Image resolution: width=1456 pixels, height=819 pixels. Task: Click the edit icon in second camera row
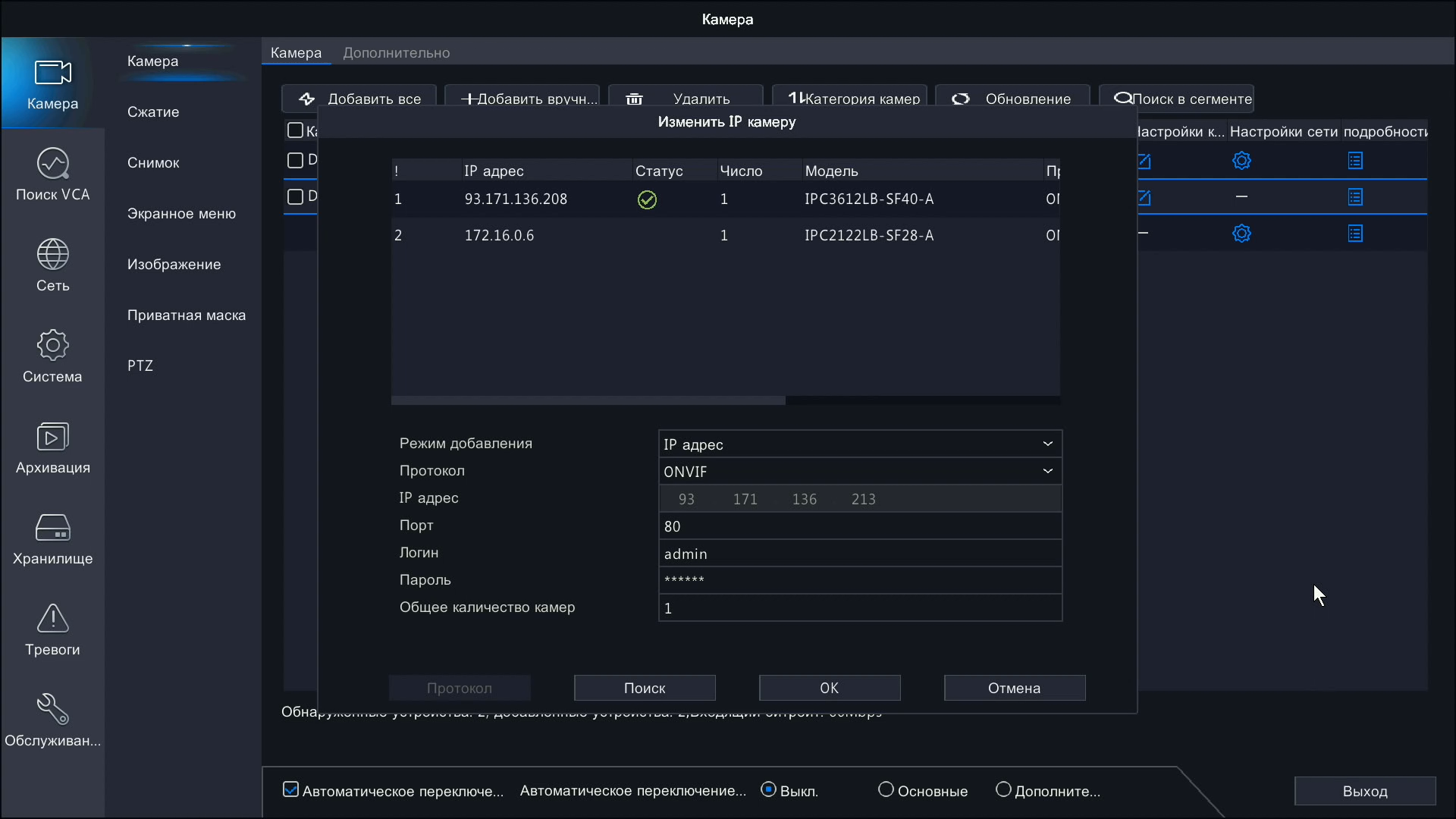point(1144,197)
